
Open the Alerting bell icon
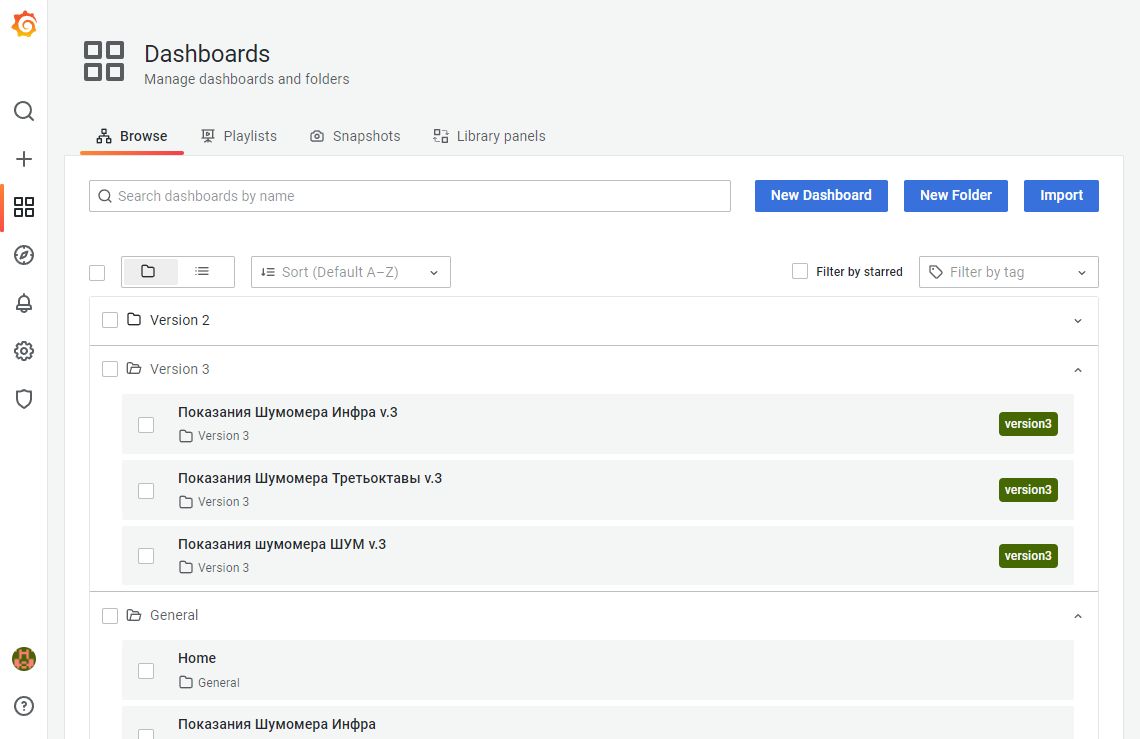pyautogui.click(x=24, y=303)
